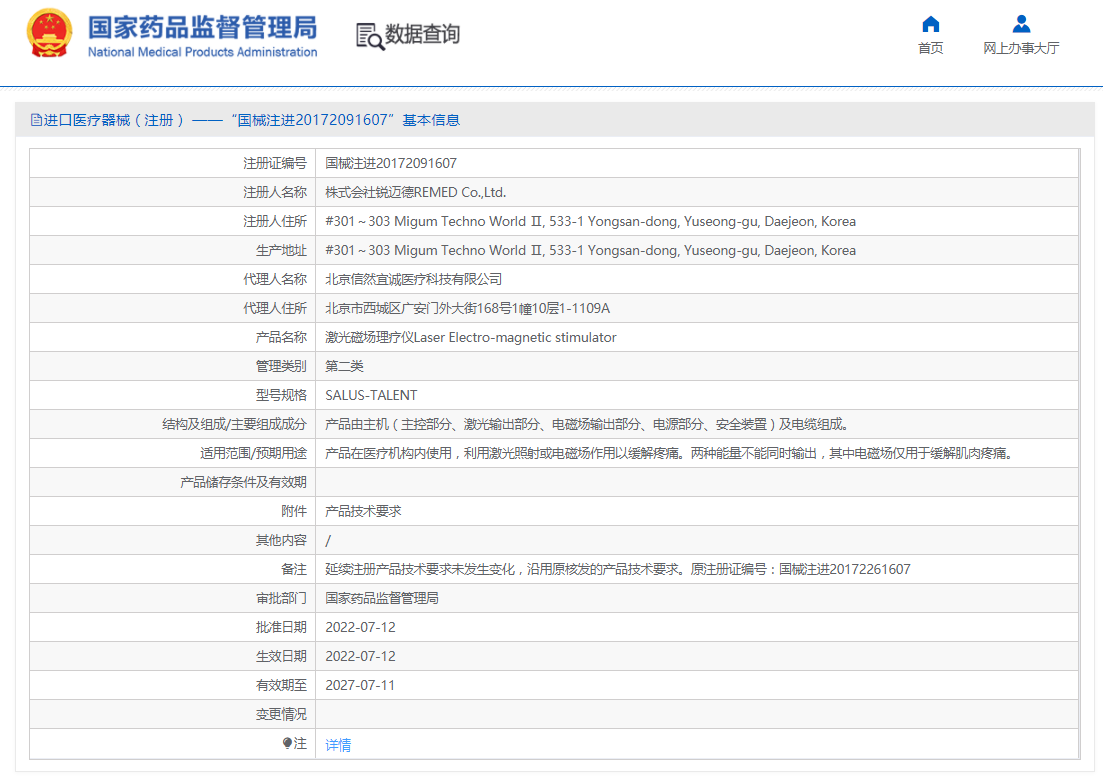Viewport: 1103px width, 780px height.
Task: Click the 注册证编号 row label
Action: (275, 163)
